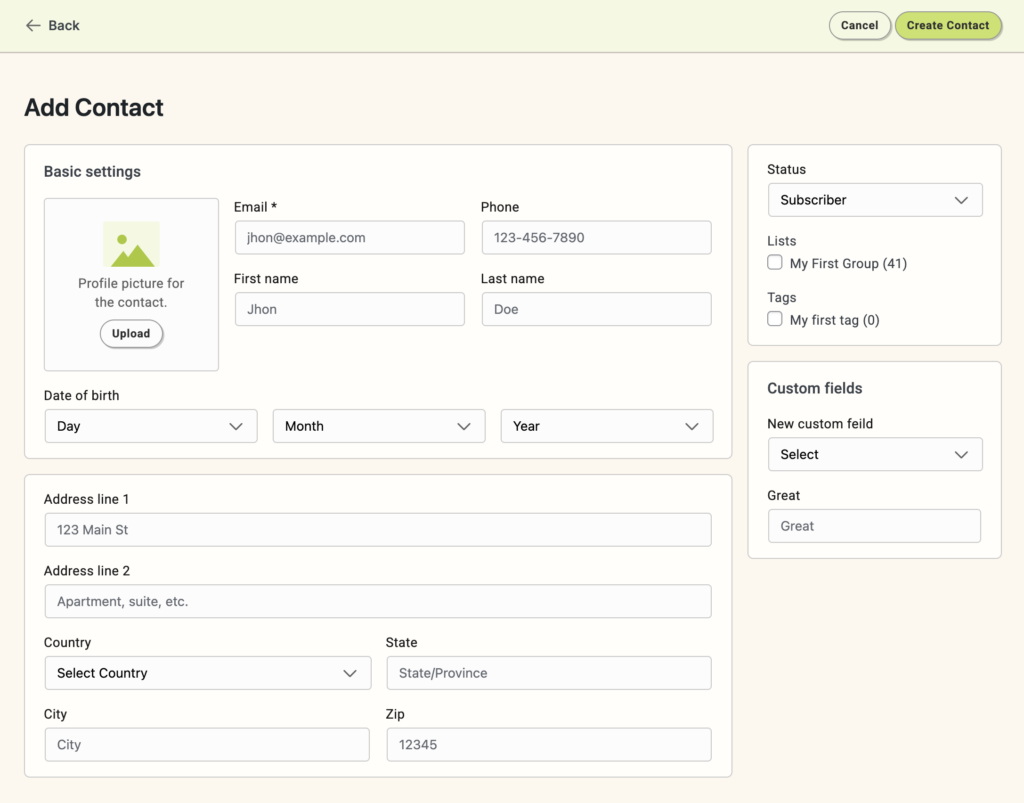This screenshot has height=803, width=1024.
Task: Click the back arrow icon
Action: click(28, 25)
